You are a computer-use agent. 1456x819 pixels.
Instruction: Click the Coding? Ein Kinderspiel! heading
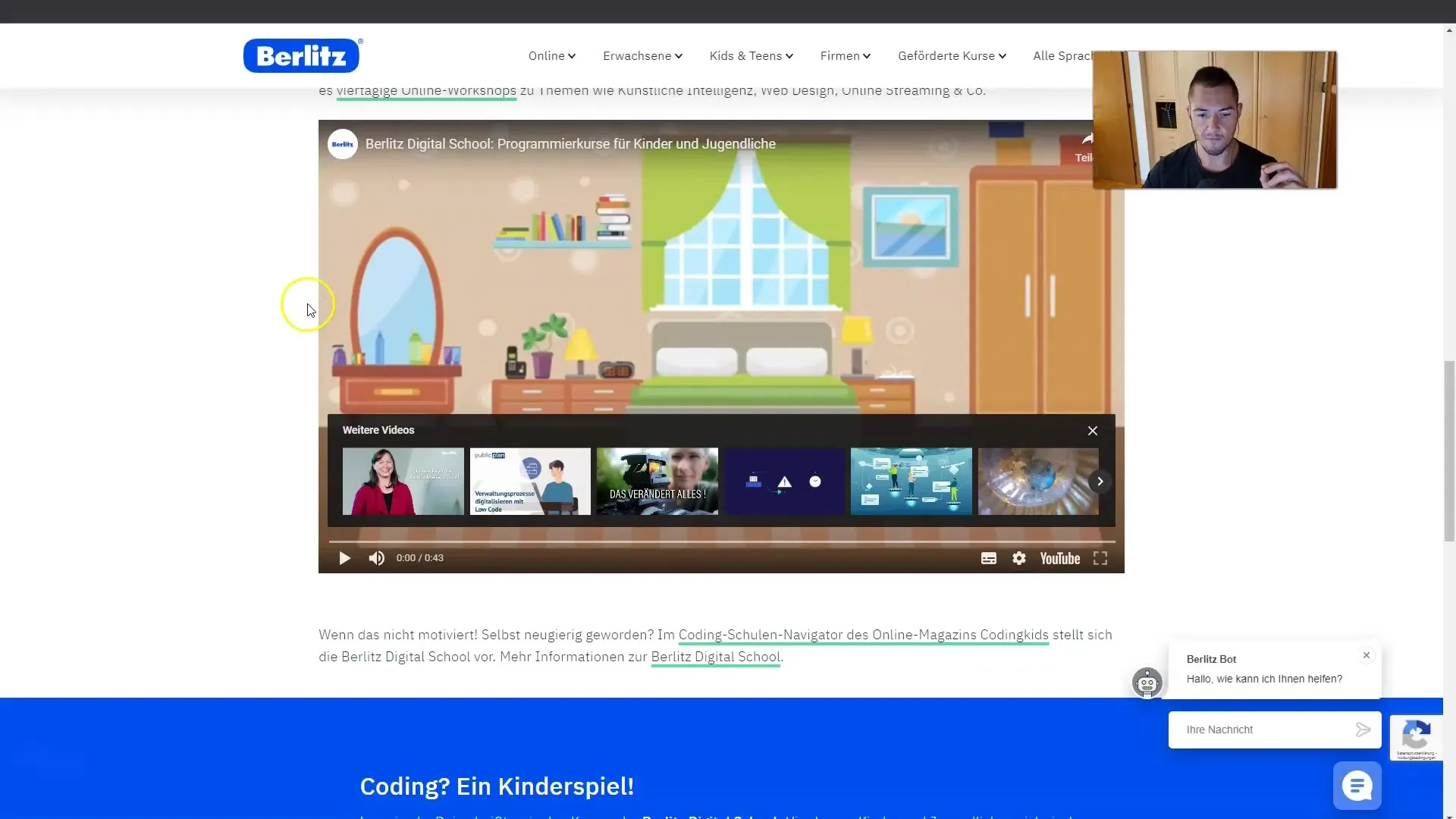(497, 786)
